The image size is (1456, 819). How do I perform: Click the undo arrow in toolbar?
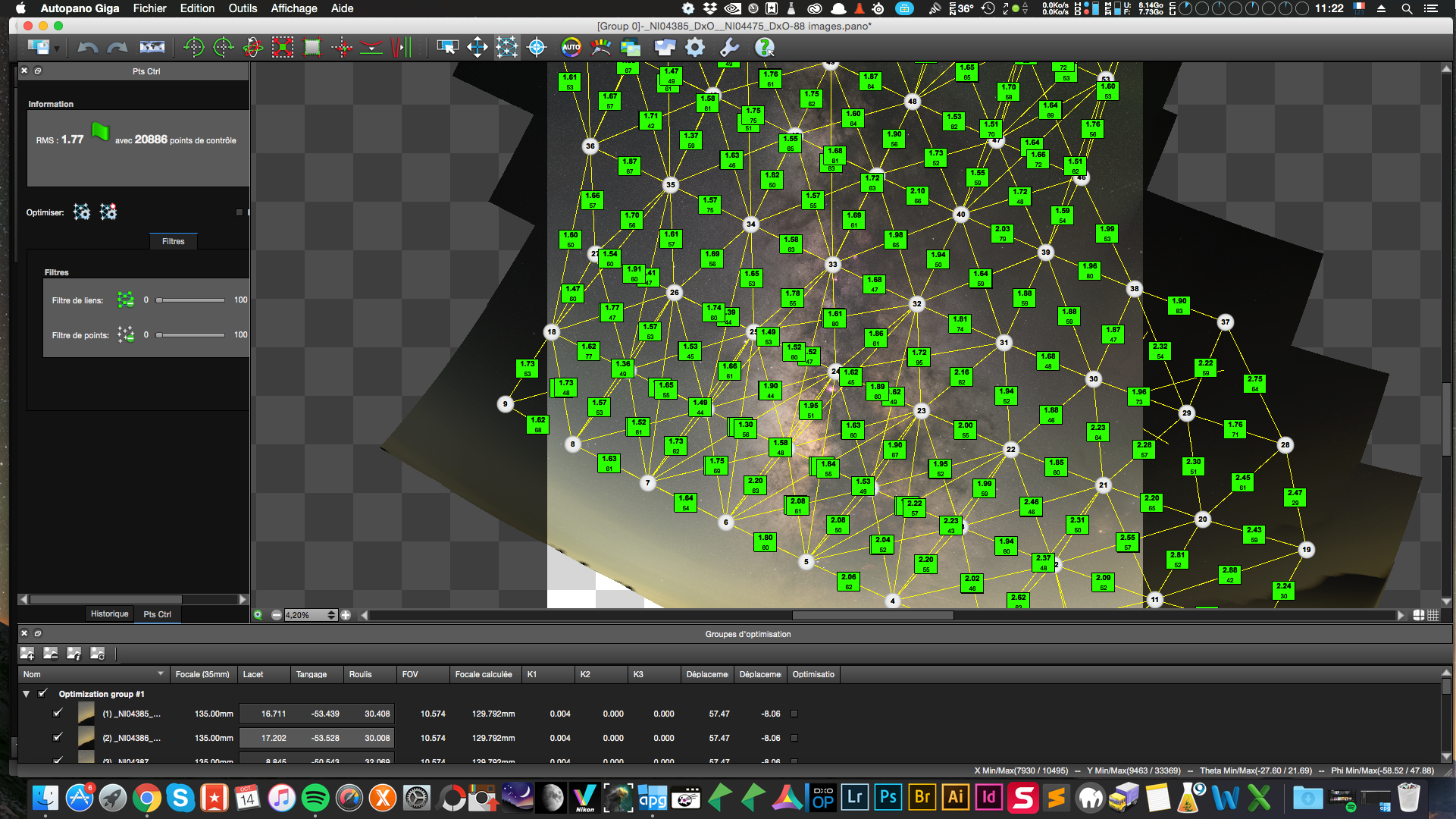click(x=88, y=48)
